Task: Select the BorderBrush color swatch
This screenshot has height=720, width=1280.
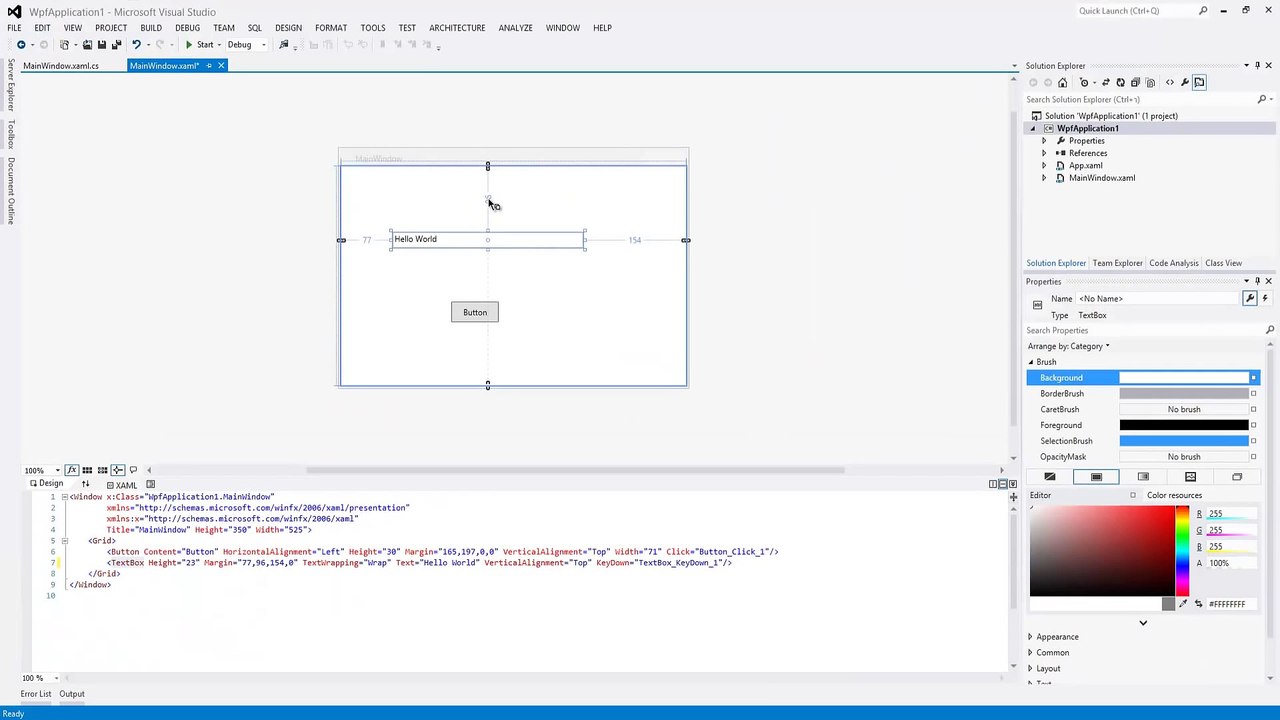Action: [1184, 394]
